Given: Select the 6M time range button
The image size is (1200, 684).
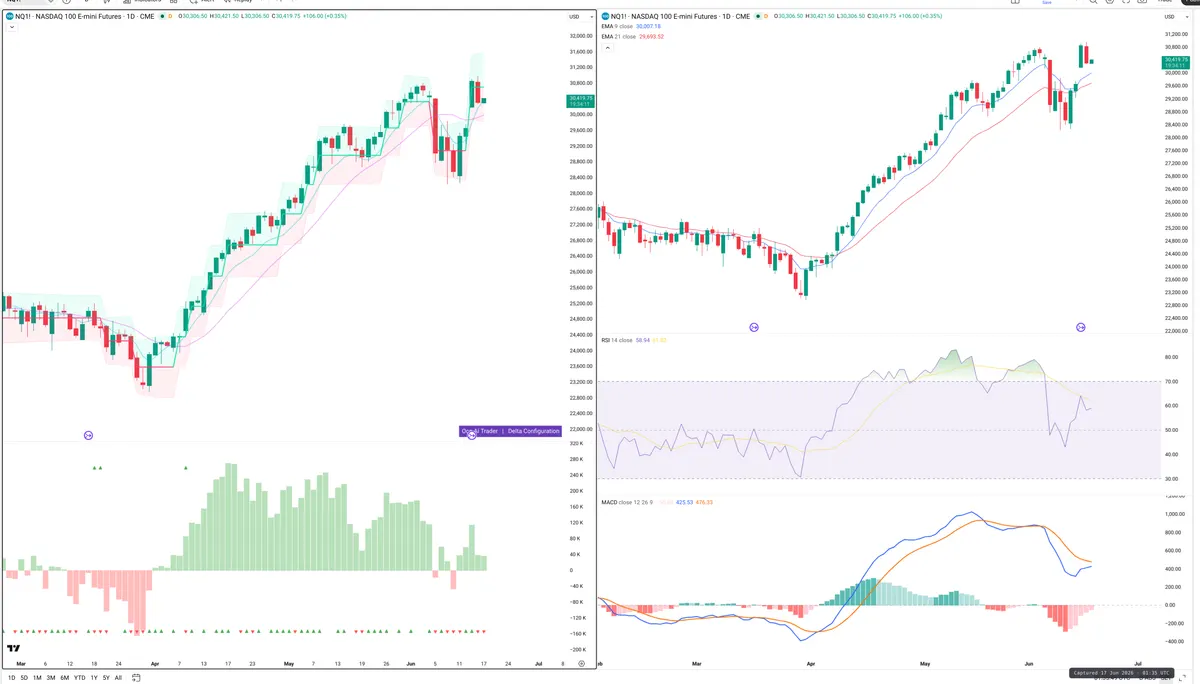Looking at the screenshot, I should (64, 677).
